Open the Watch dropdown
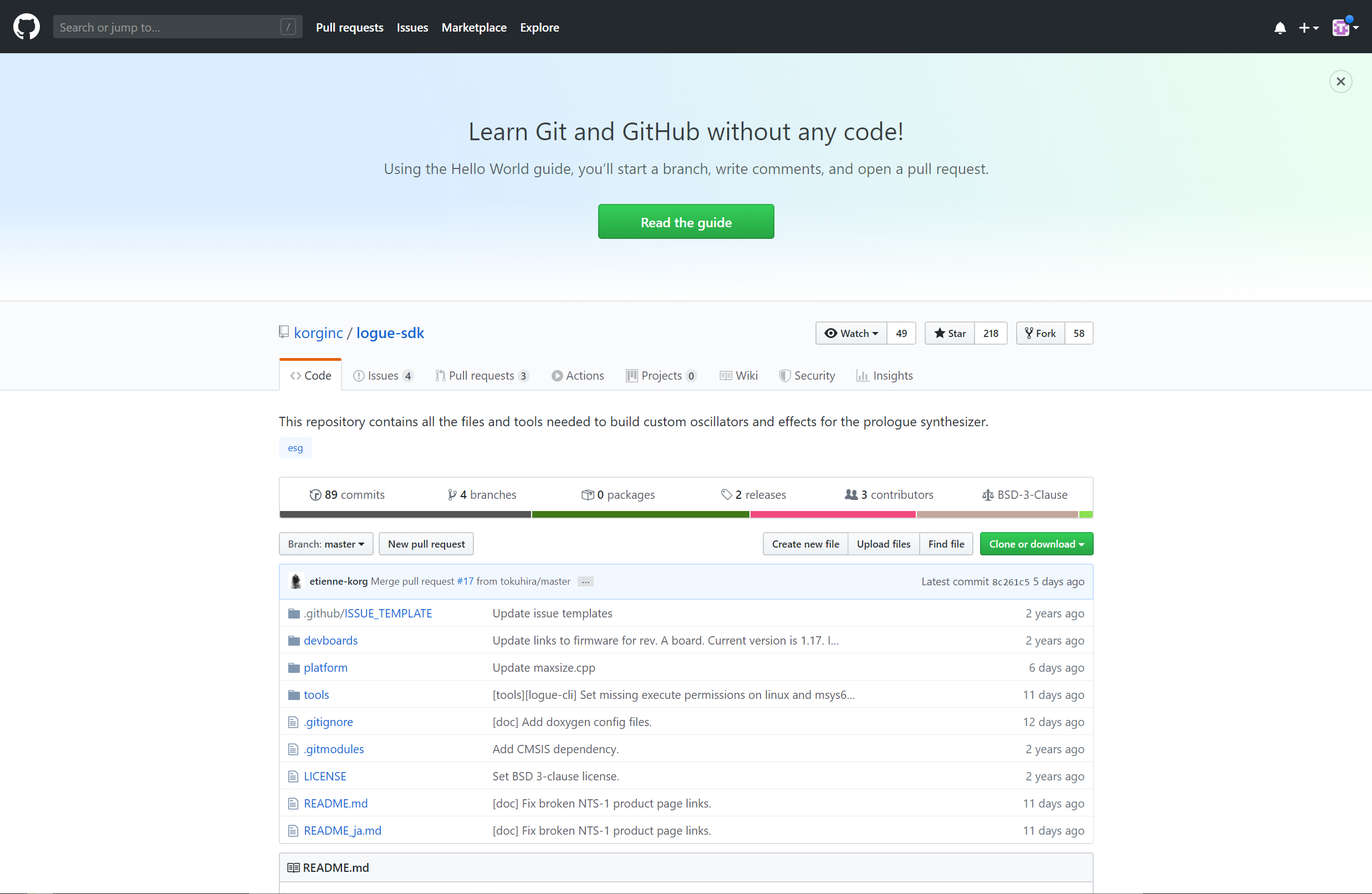Viewport: 1372px width, 894px height. (x=851, y=333)
